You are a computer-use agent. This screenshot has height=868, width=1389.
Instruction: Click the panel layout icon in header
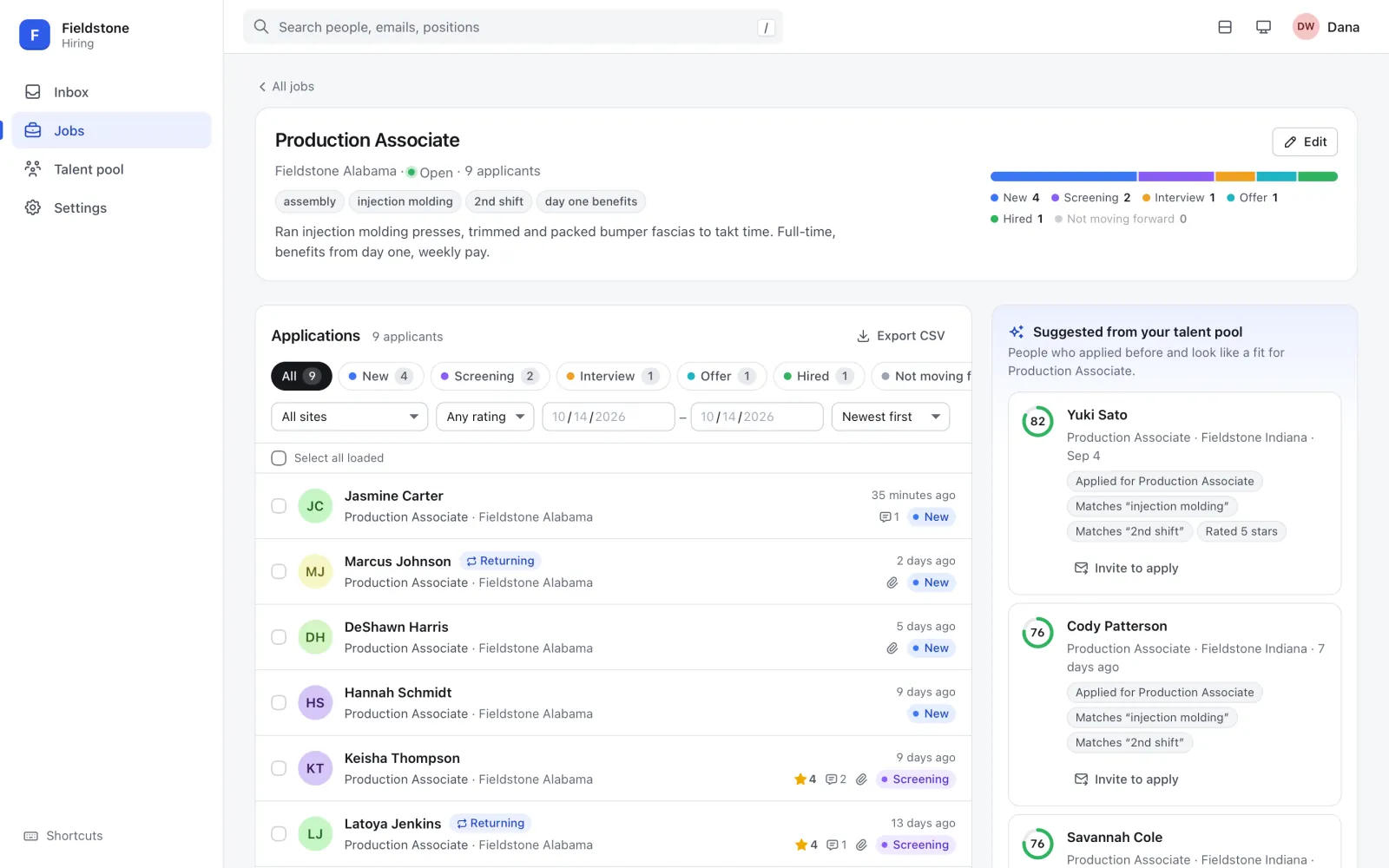coord(1225,27)
